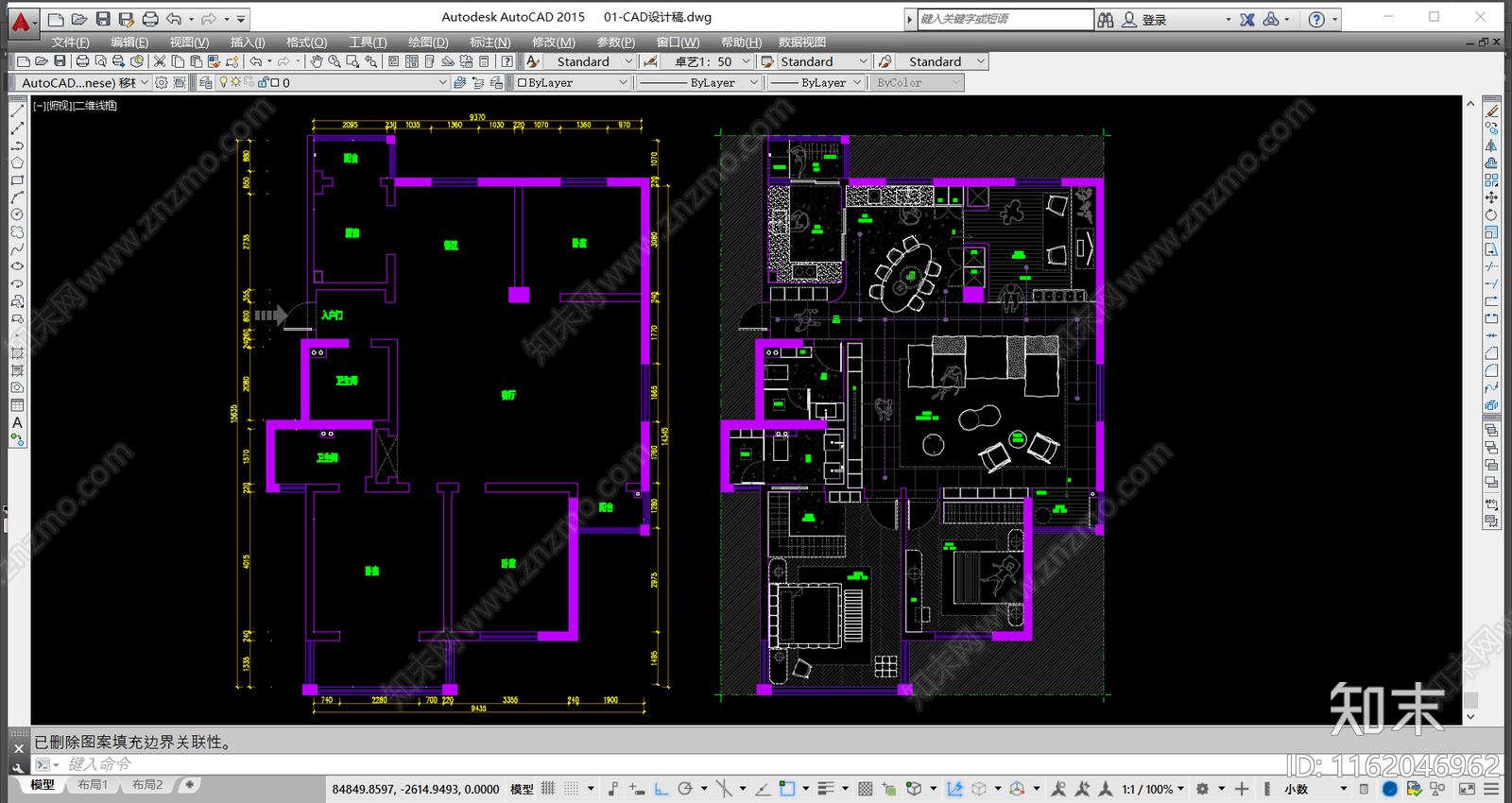Open the 1:1 / 100% annotation scale dropdown
The image size is (1512, 803).
pyautogui.click(x=1153, y=789)
